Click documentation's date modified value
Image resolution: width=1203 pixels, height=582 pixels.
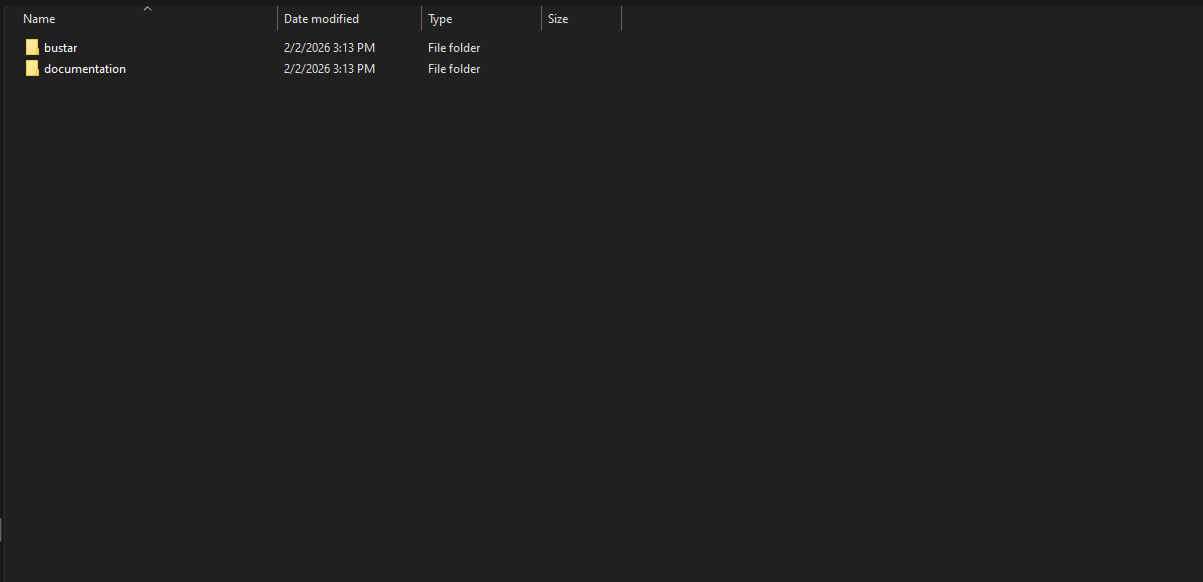tap(329, 69)
